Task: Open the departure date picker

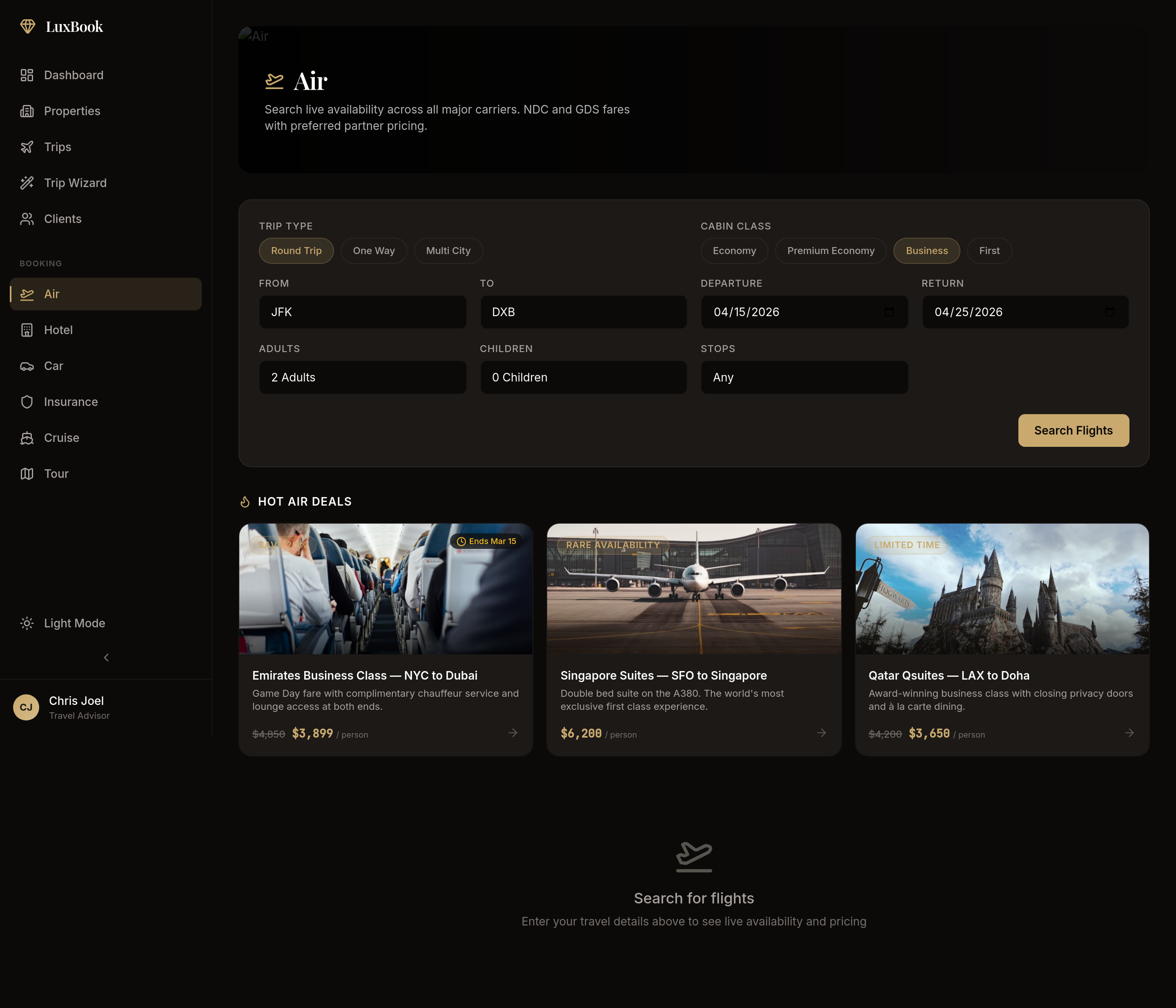Action: click(x=888, y=312)
